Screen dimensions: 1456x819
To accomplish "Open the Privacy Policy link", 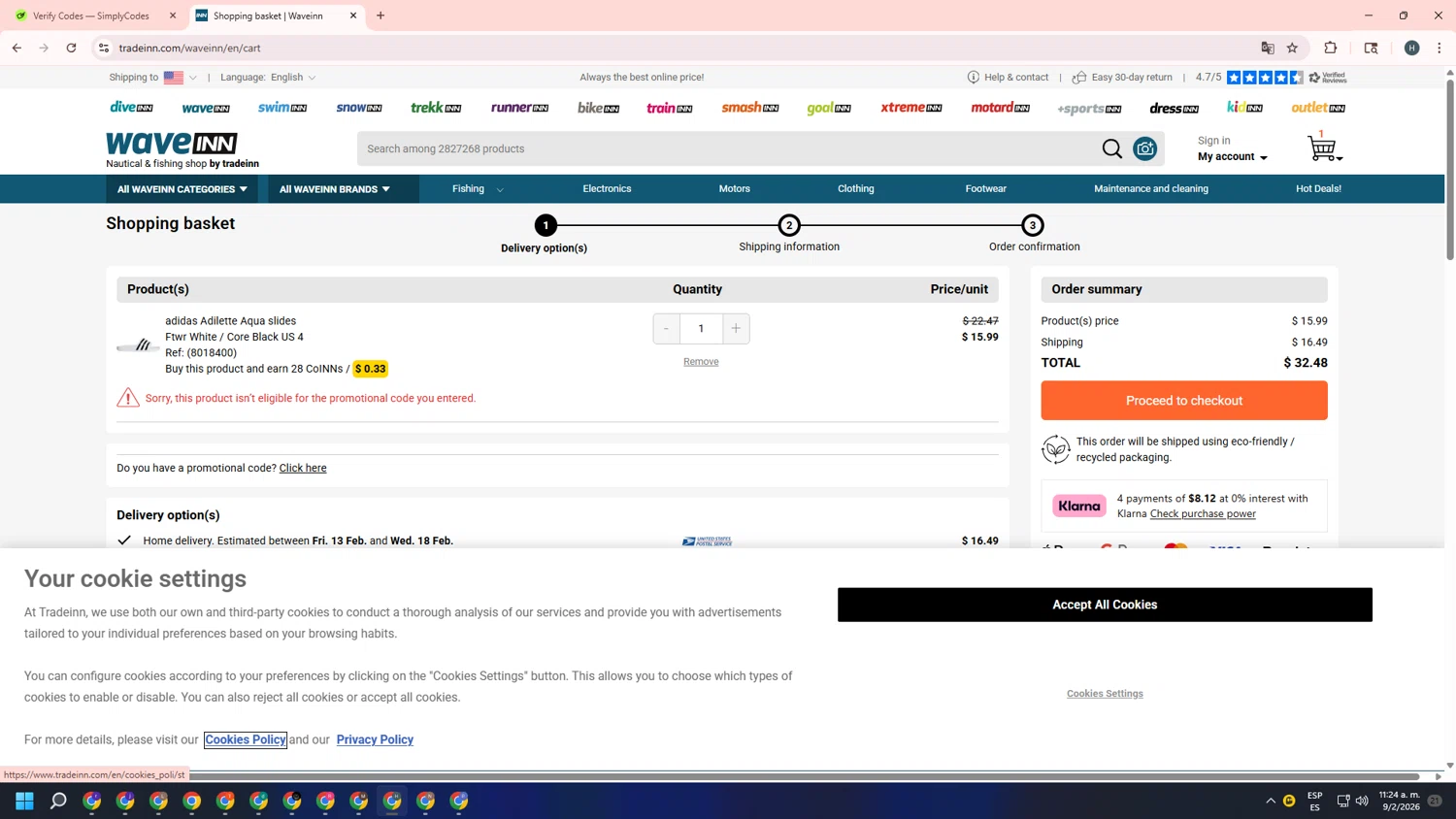I will click(x=375, y=739).
